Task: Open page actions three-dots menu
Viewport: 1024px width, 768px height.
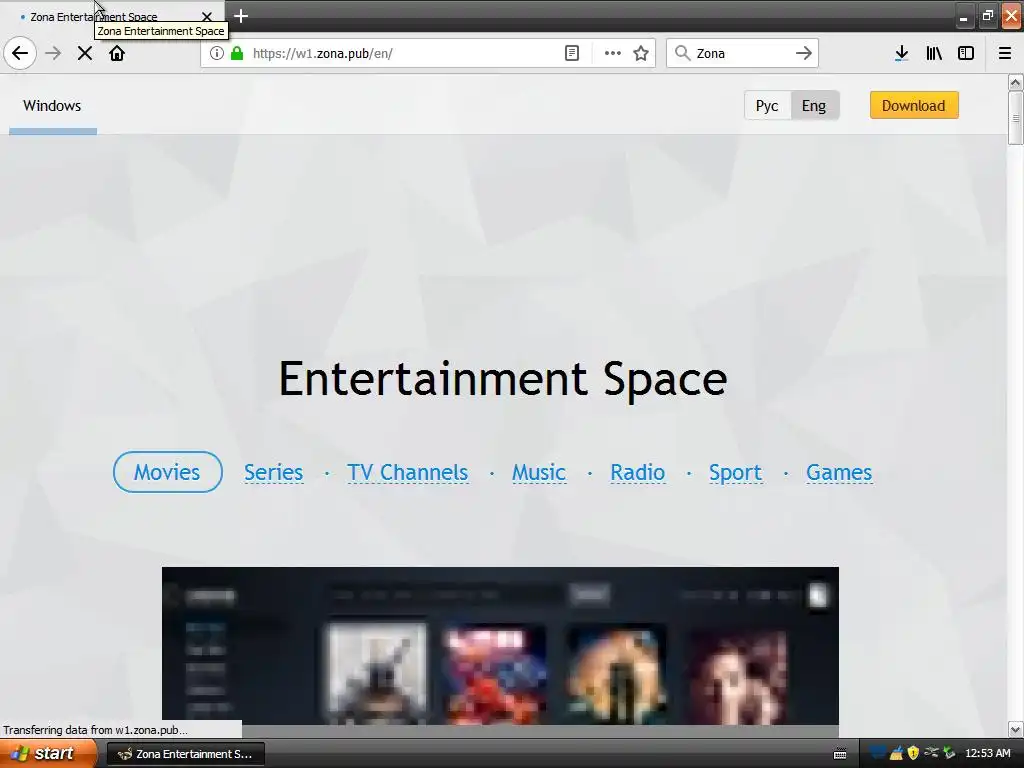Action: (612, 53)
